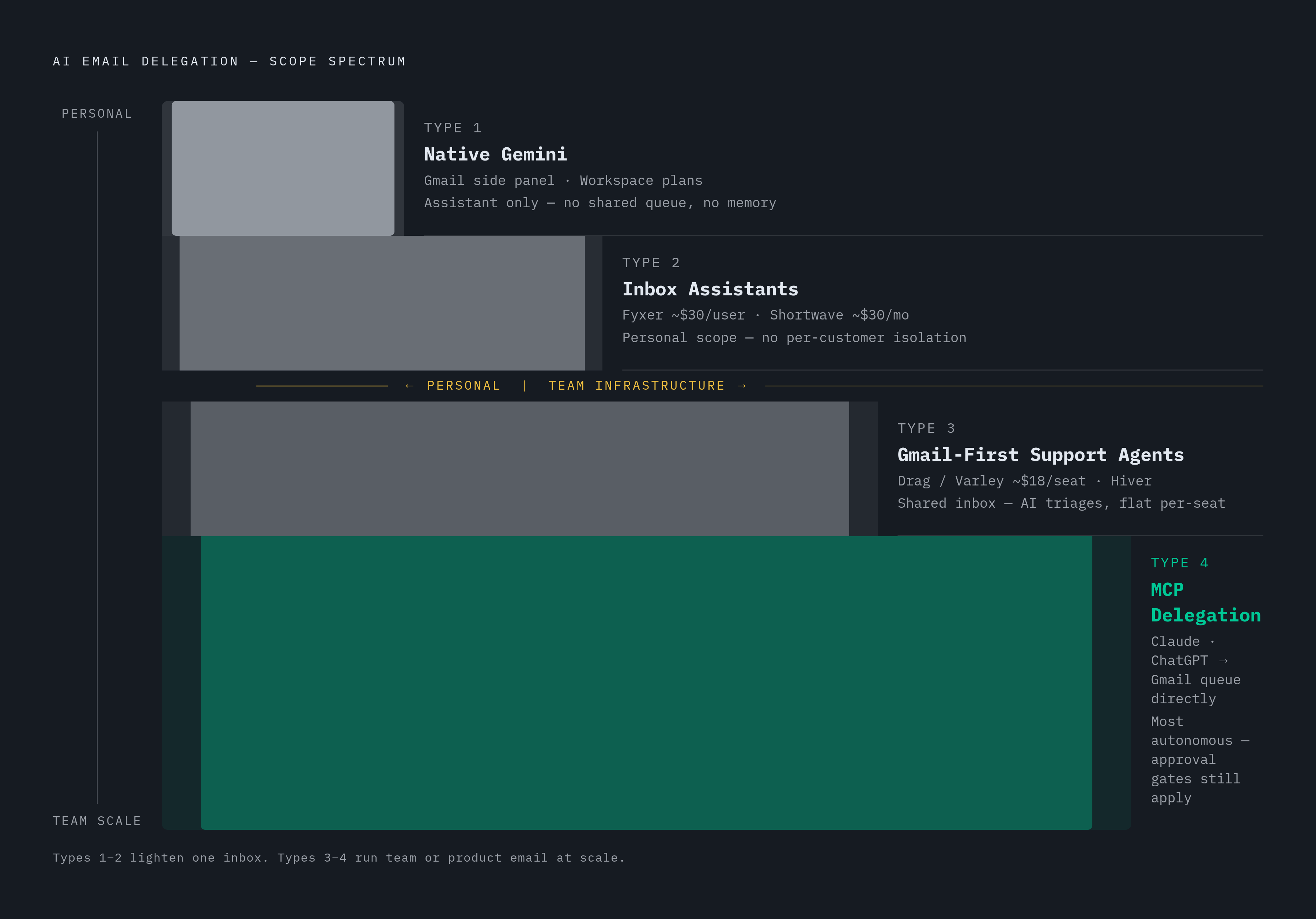Click the 'Native Gemini' heading
The width and height of the screenshot is (1316, 919).
pos(495,154)
